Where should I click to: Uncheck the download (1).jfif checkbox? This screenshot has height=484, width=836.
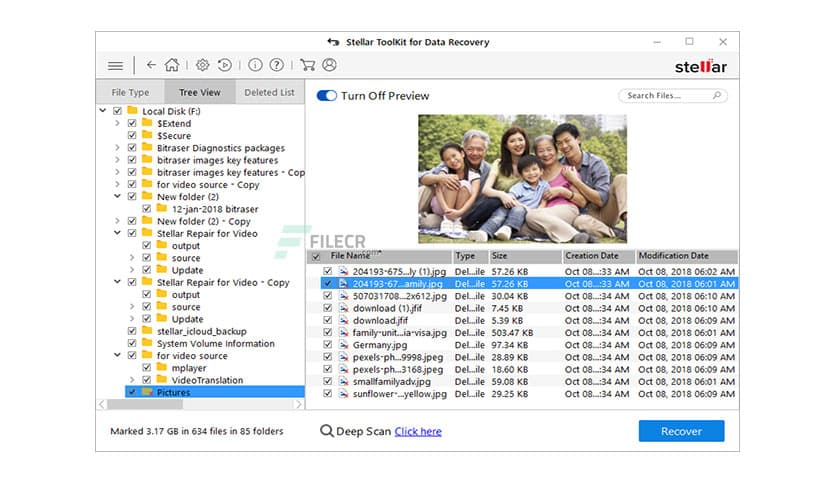pos(328,308)
